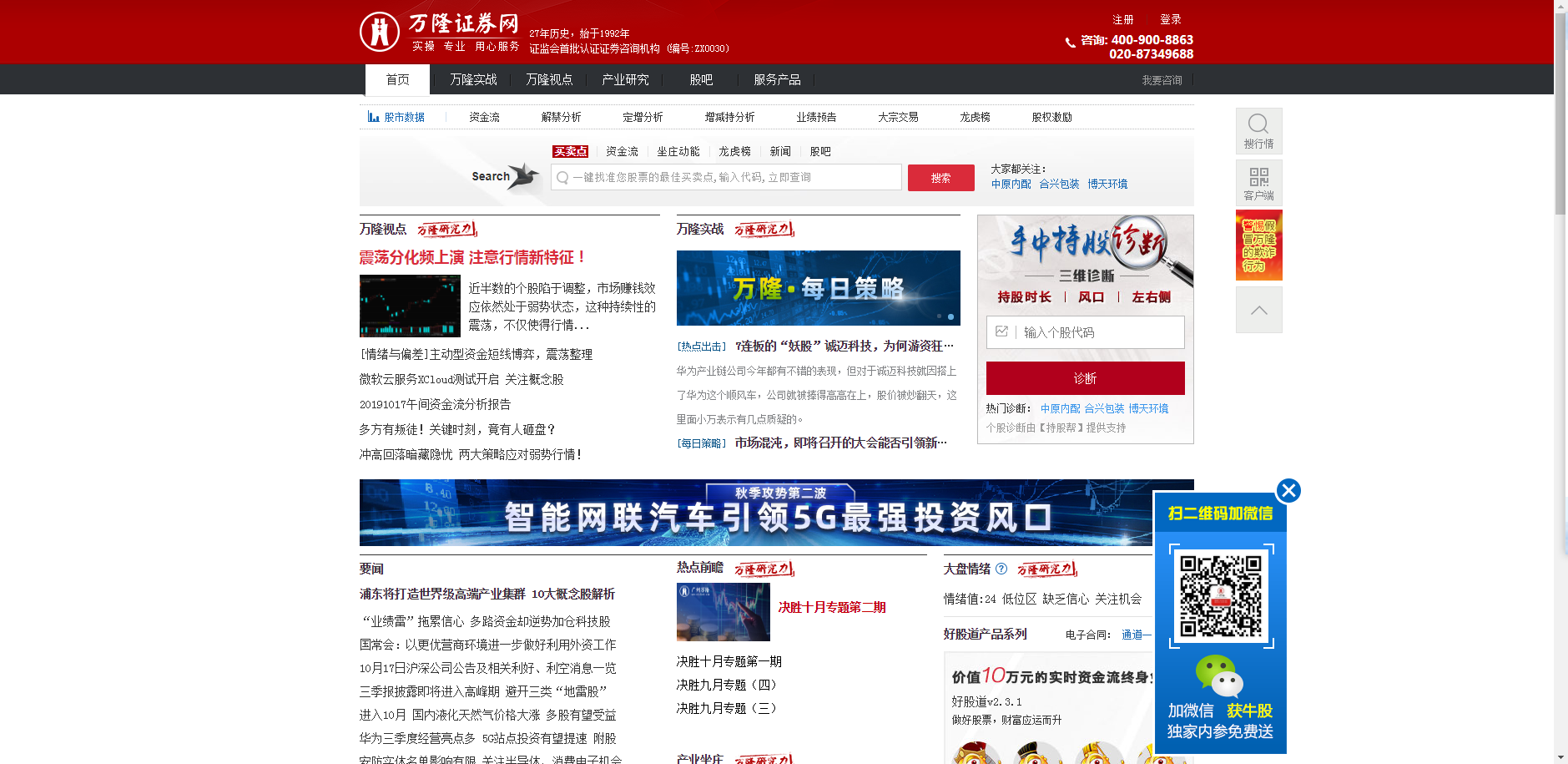This screenshot has height=764, width=1568.
Task: Click the red 搜索 button
Action: tap(940, 178)
